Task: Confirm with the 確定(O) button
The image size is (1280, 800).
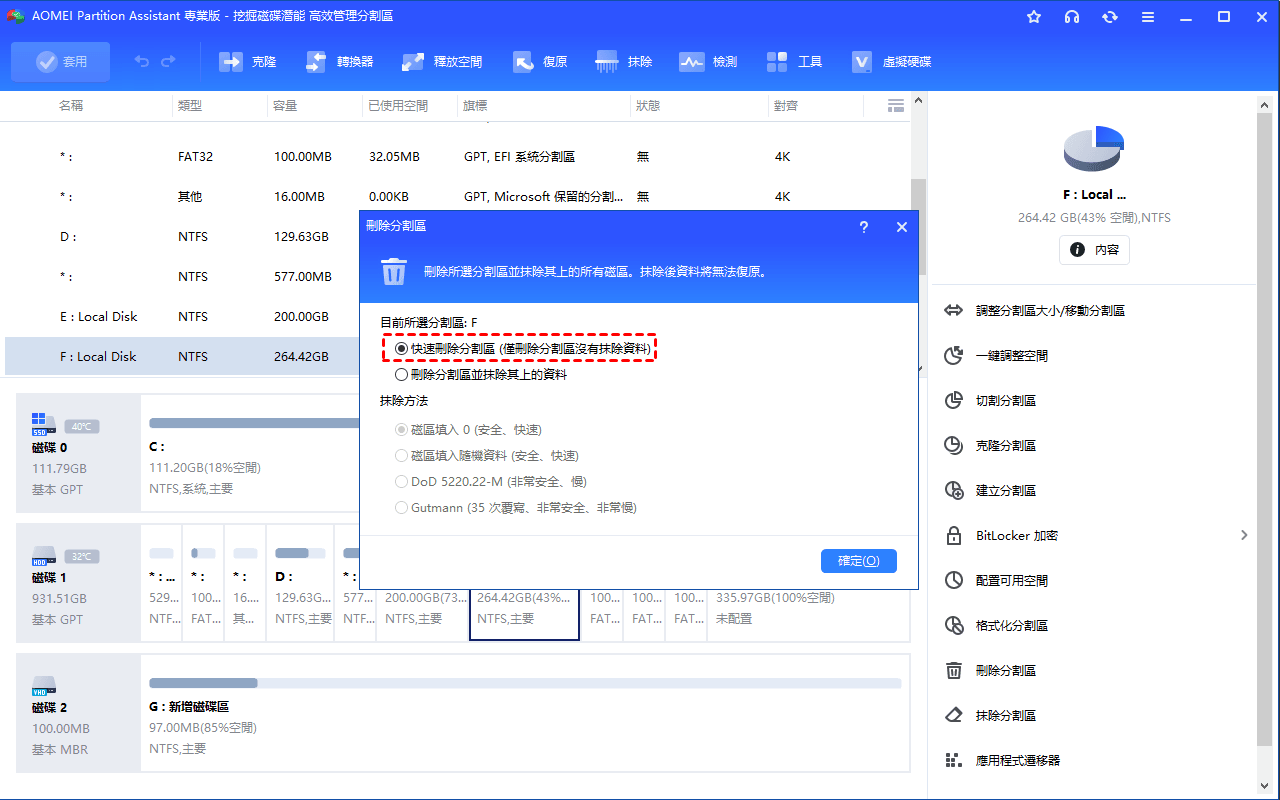Action: 858,561
